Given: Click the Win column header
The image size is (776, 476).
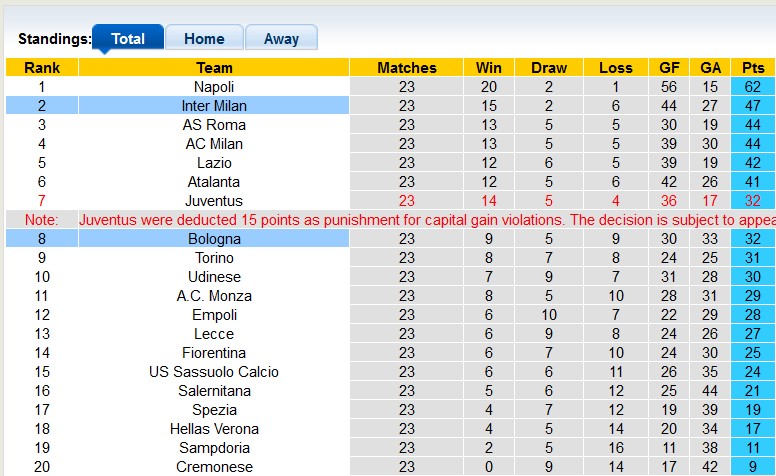Looking at the screenshot, I should pyautogui.click(x=489, y=68).
